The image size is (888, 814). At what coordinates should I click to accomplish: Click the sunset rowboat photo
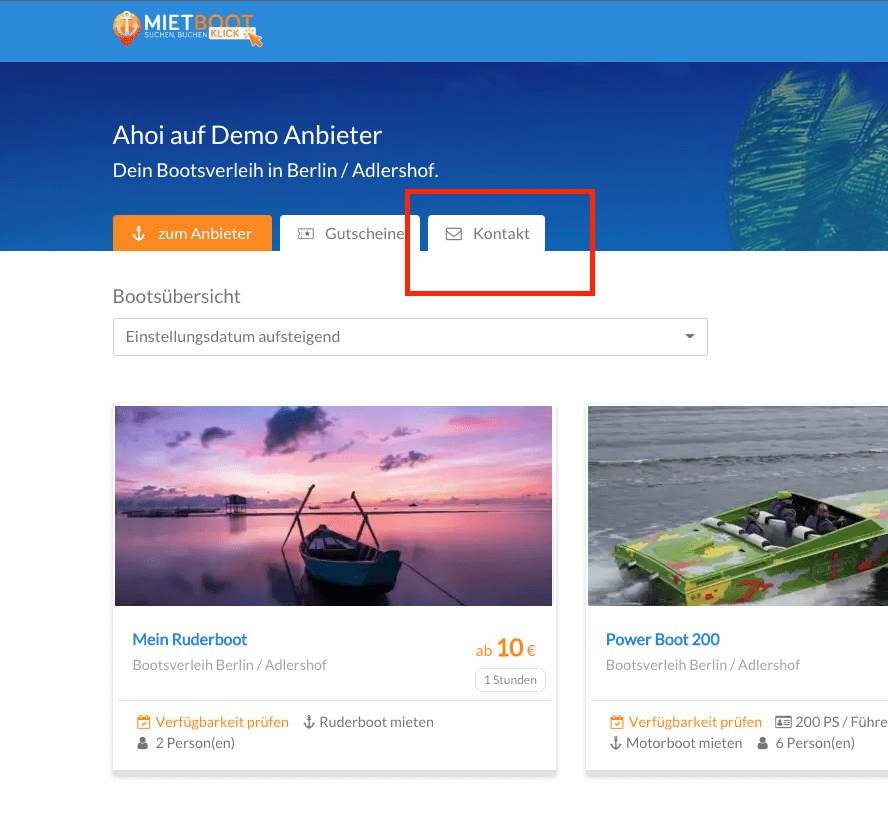pos(333,505)
